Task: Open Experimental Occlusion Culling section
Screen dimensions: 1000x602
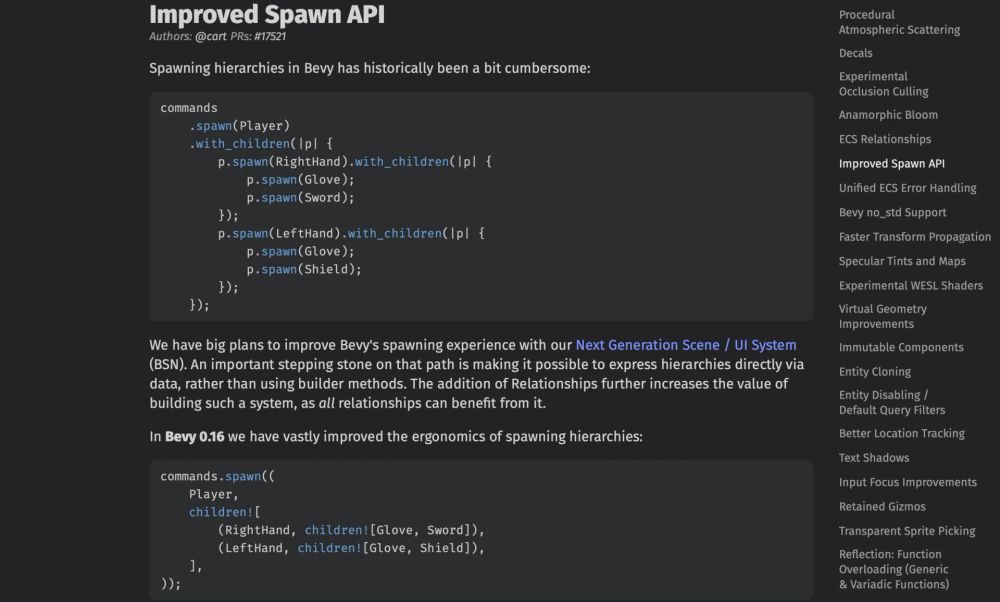Action: tap(883, 84)
